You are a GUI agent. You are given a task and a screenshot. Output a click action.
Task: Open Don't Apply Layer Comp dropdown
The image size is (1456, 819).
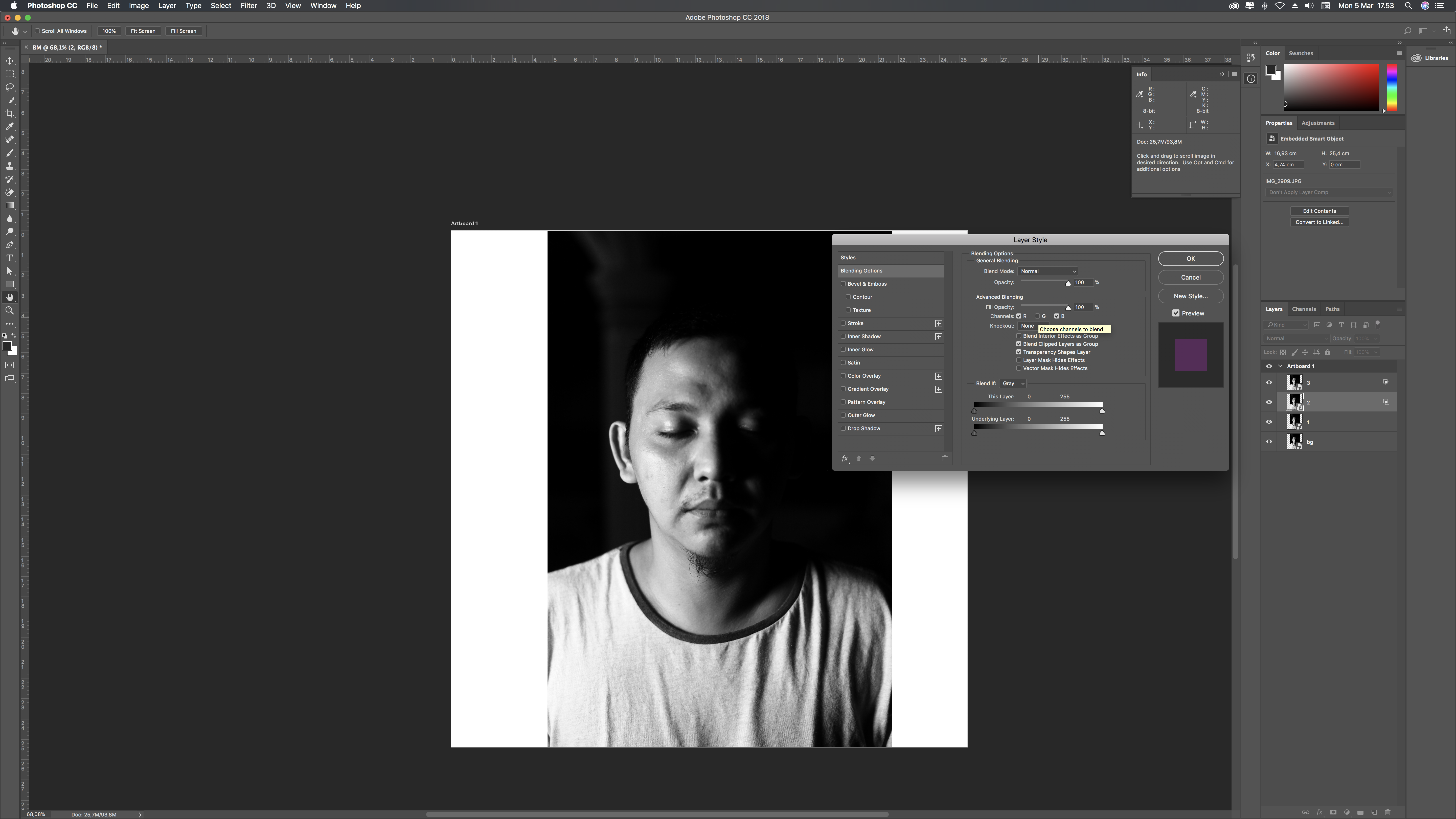click(1329, 192)
